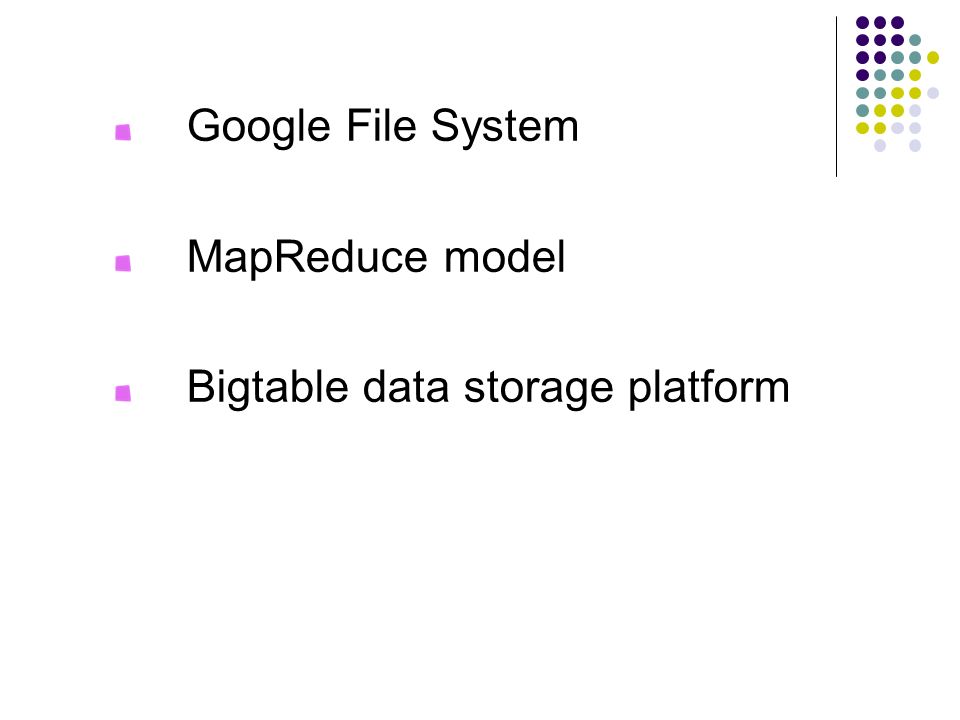Click the pink bullet beside Google File System

[x=123, y=132]
